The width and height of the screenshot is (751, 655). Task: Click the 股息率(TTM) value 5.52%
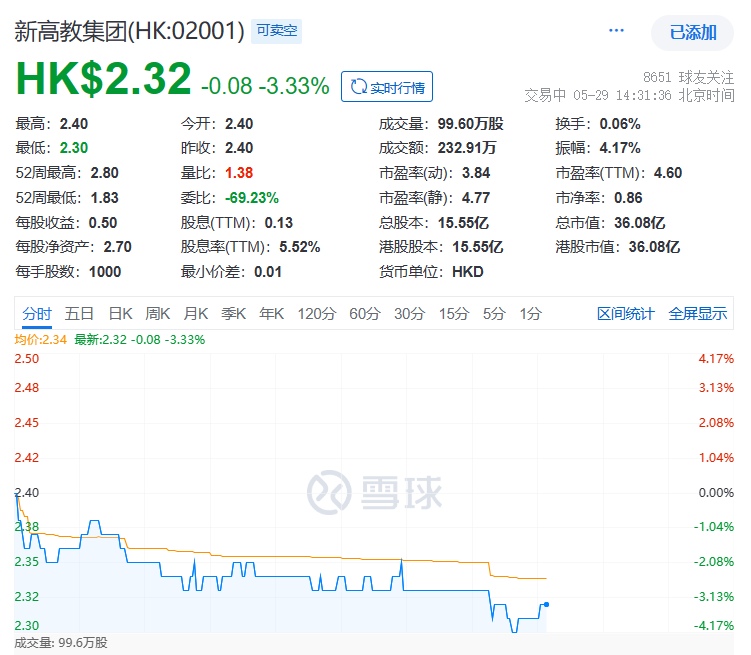coord(300,247)
